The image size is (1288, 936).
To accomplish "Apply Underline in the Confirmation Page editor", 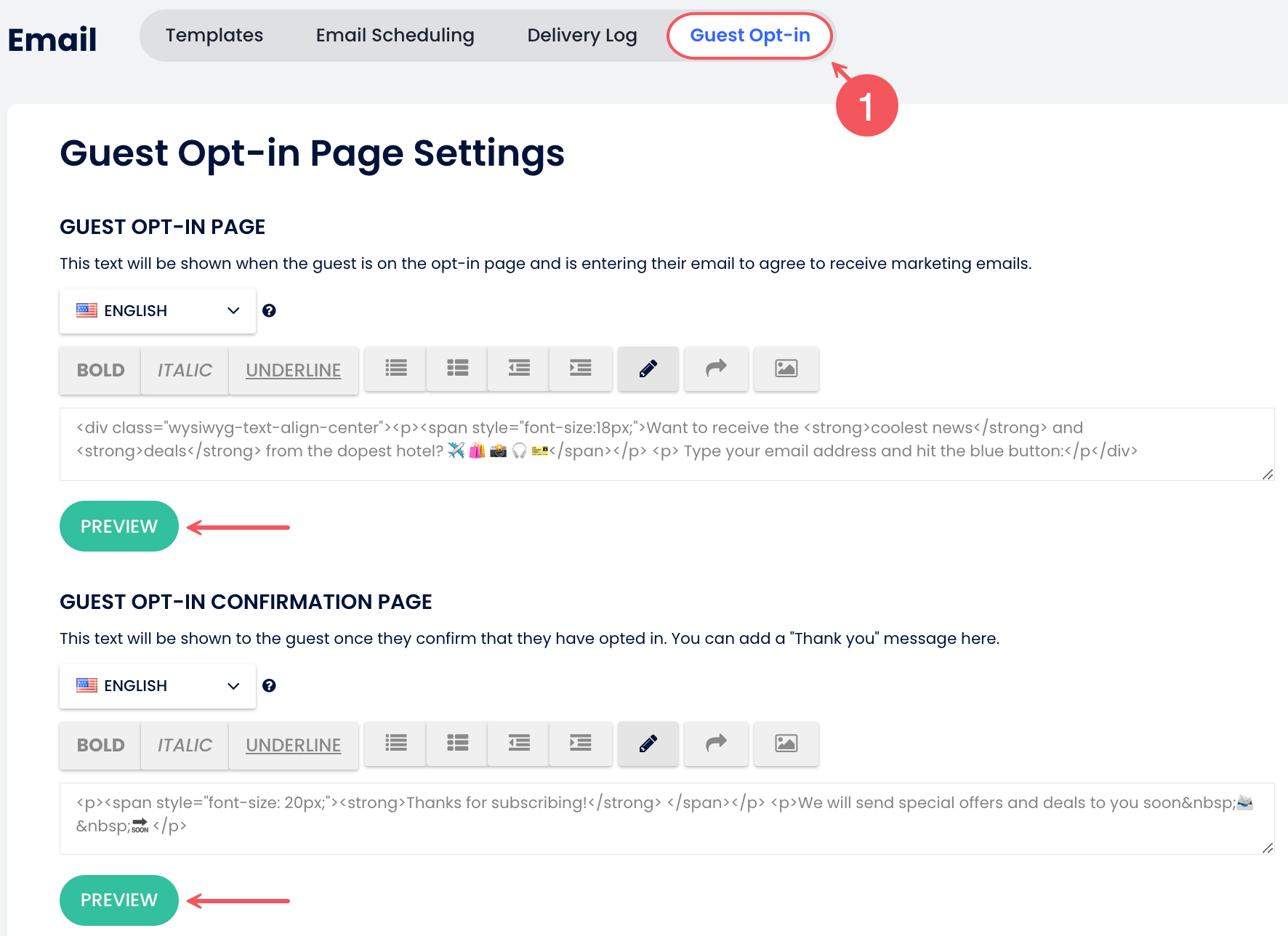I will tap(293, 746).
